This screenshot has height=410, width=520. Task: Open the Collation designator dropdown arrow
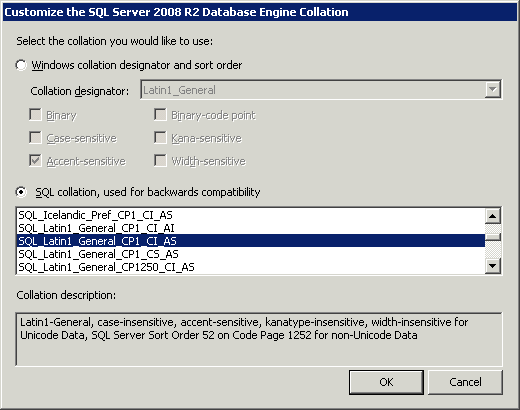(492, 89)
